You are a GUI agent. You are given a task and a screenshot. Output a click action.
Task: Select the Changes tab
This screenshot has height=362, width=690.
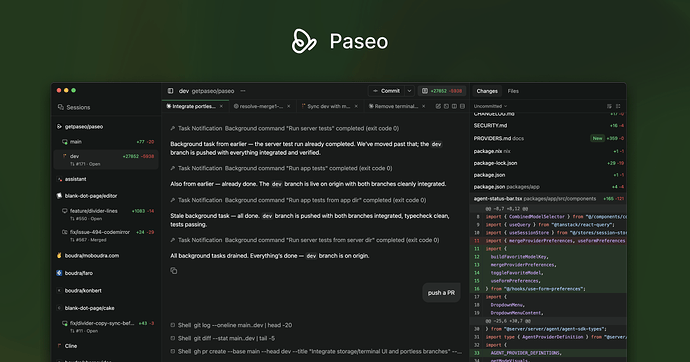(487, 91)
